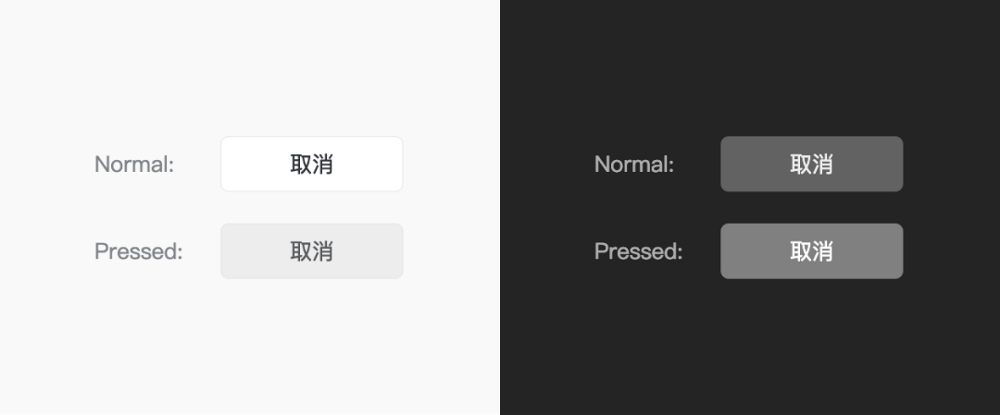Select the "Normal:" label on the light panel
Viewport: 1000px width, 415px height.
(134, 164)
